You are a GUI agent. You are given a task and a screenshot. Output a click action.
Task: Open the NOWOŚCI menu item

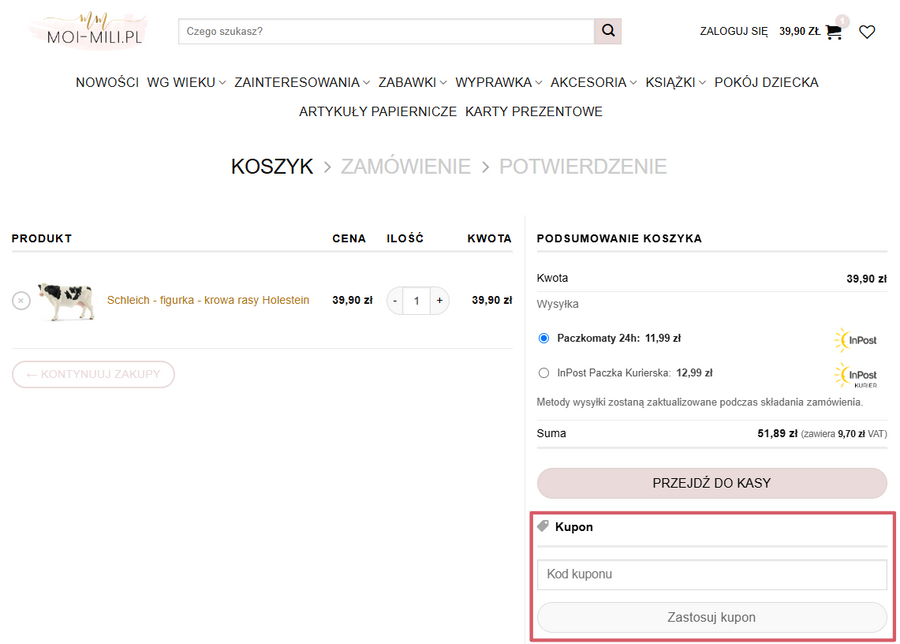[x=107, y=82]
